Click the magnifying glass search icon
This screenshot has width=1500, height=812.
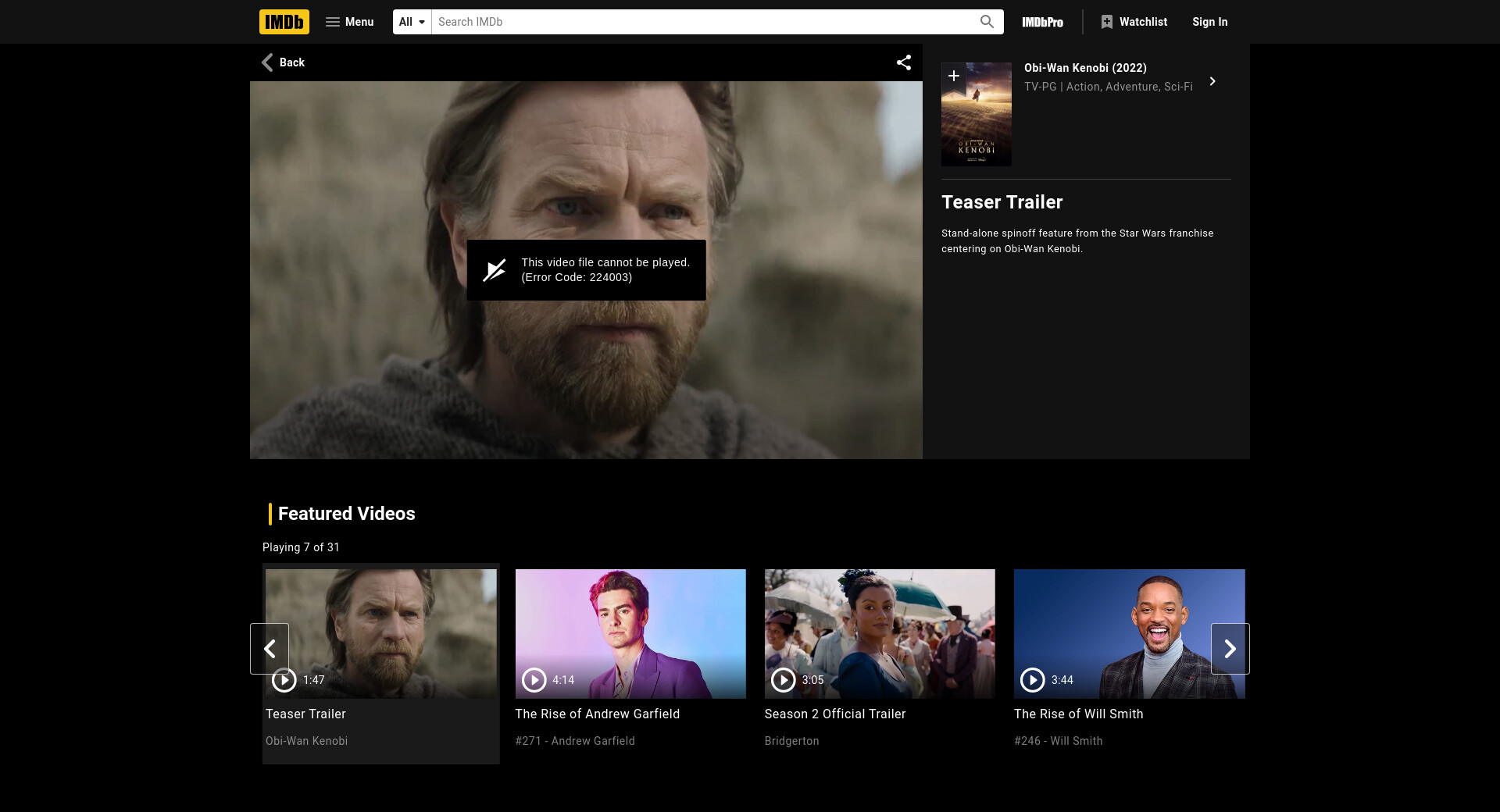coord(987,22)
